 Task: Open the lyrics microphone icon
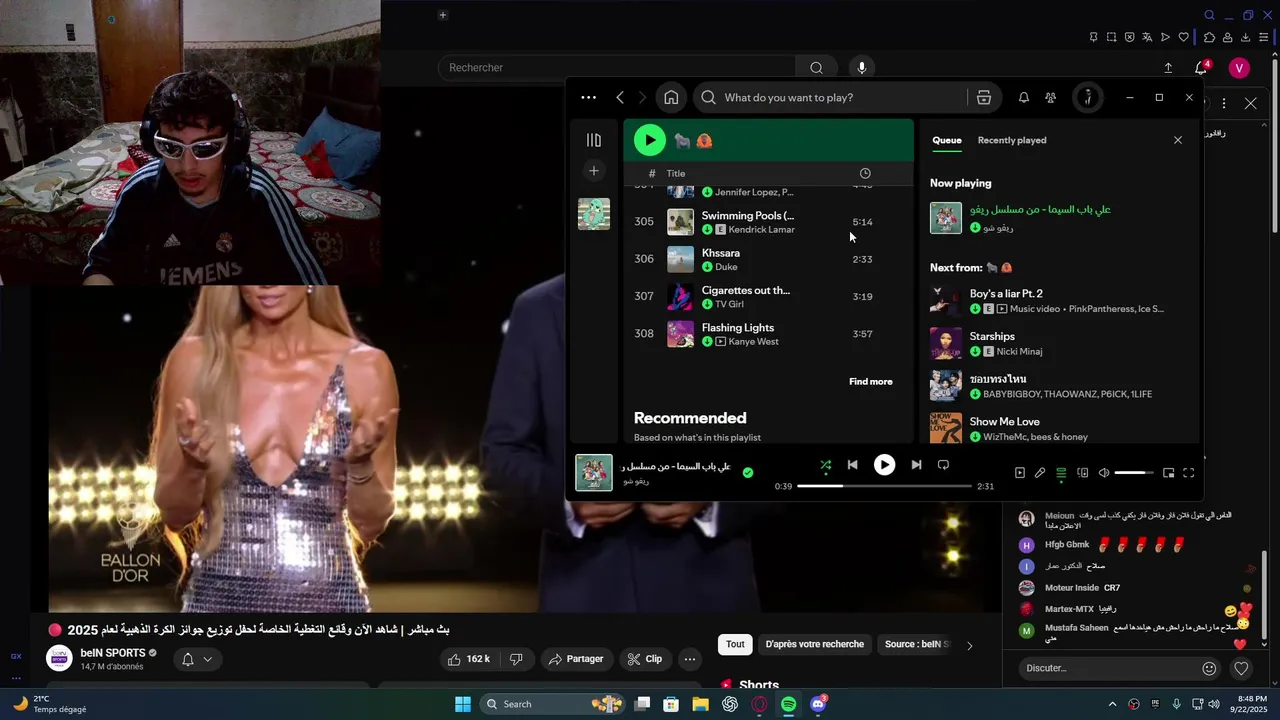click(1040, 473)
